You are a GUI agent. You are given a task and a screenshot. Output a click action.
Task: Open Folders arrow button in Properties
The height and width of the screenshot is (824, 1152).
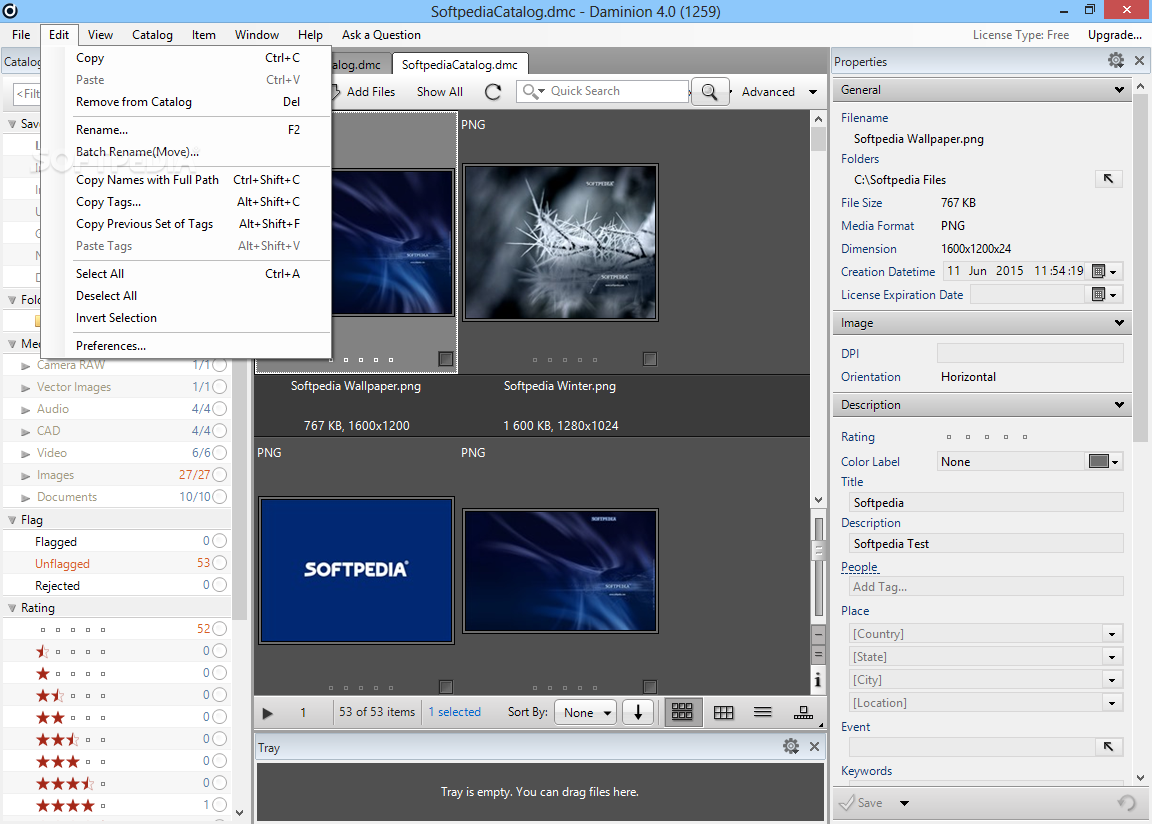pos(1108,178)
